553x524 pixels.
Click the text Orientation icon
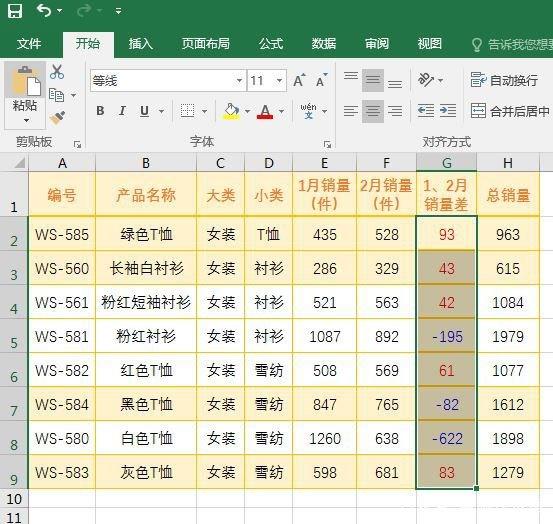(x=426, y=80)
